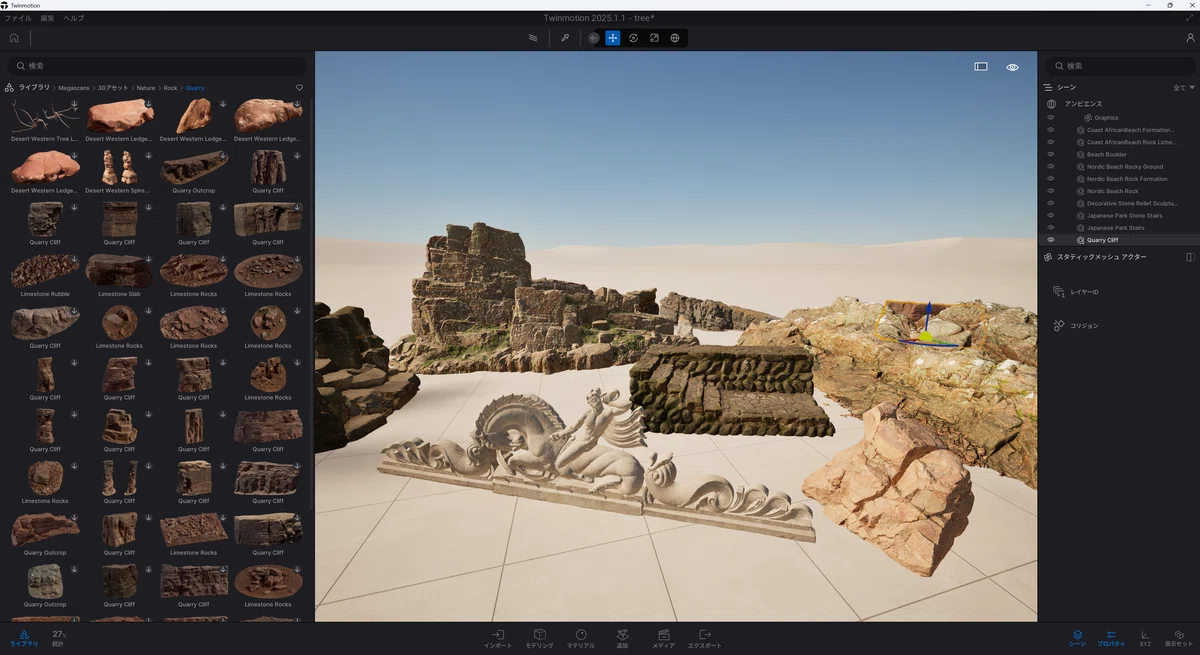Open the ファイル menu
This screenshot has height=655, width=1200.
point(18,18)
